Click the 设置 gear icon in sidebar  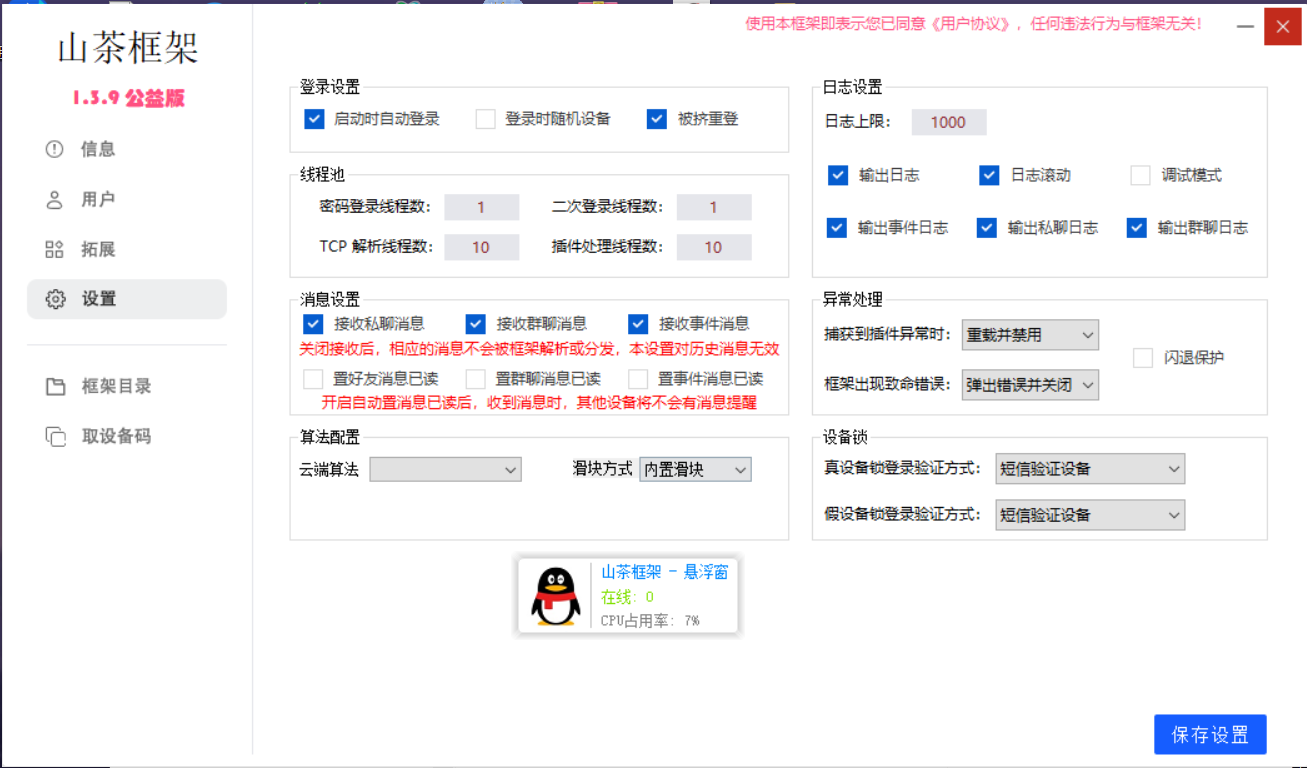[55, 299]
